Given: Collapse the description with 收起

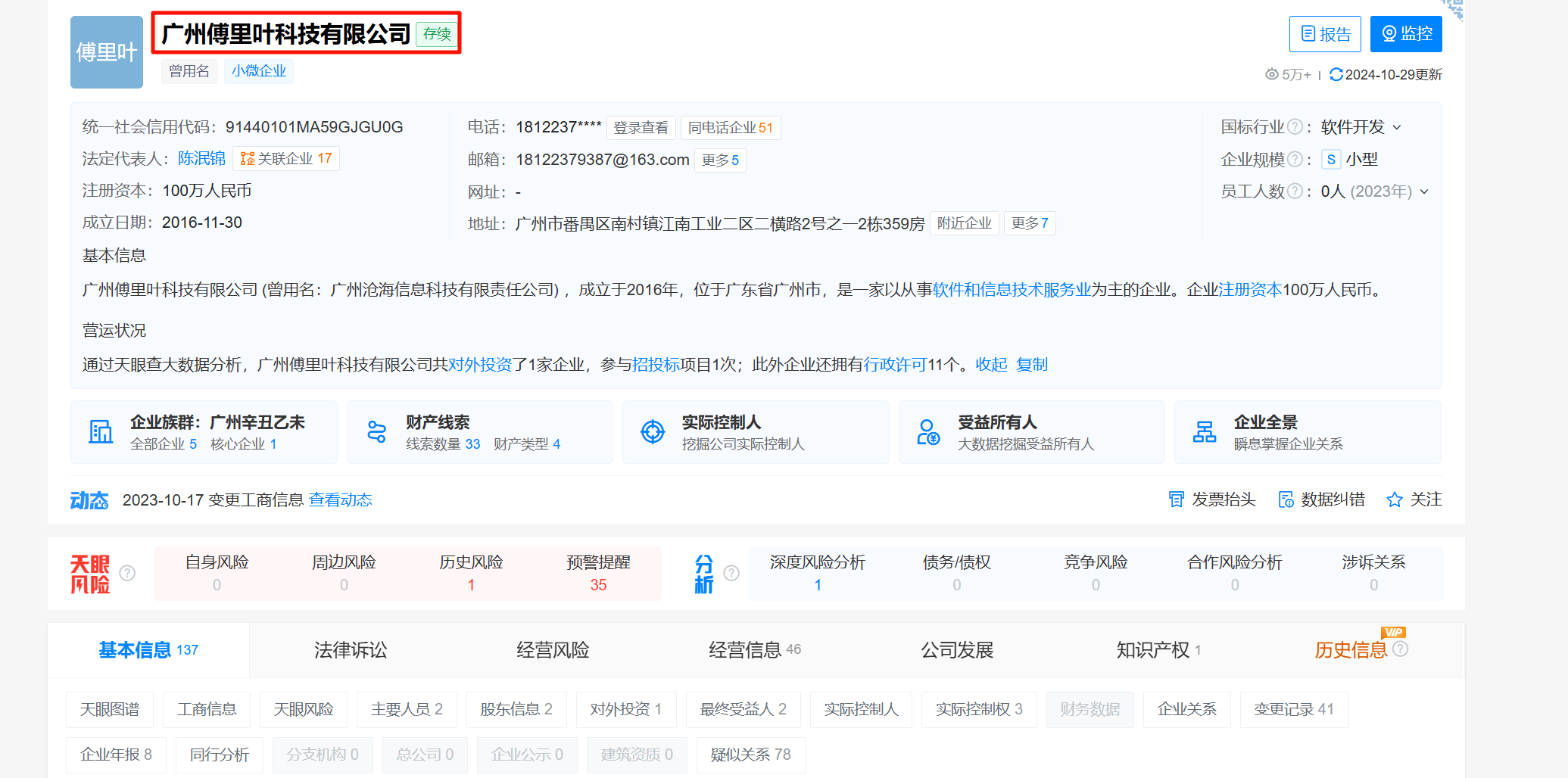Looking at the screenshot, I should [x=990, y=365].
